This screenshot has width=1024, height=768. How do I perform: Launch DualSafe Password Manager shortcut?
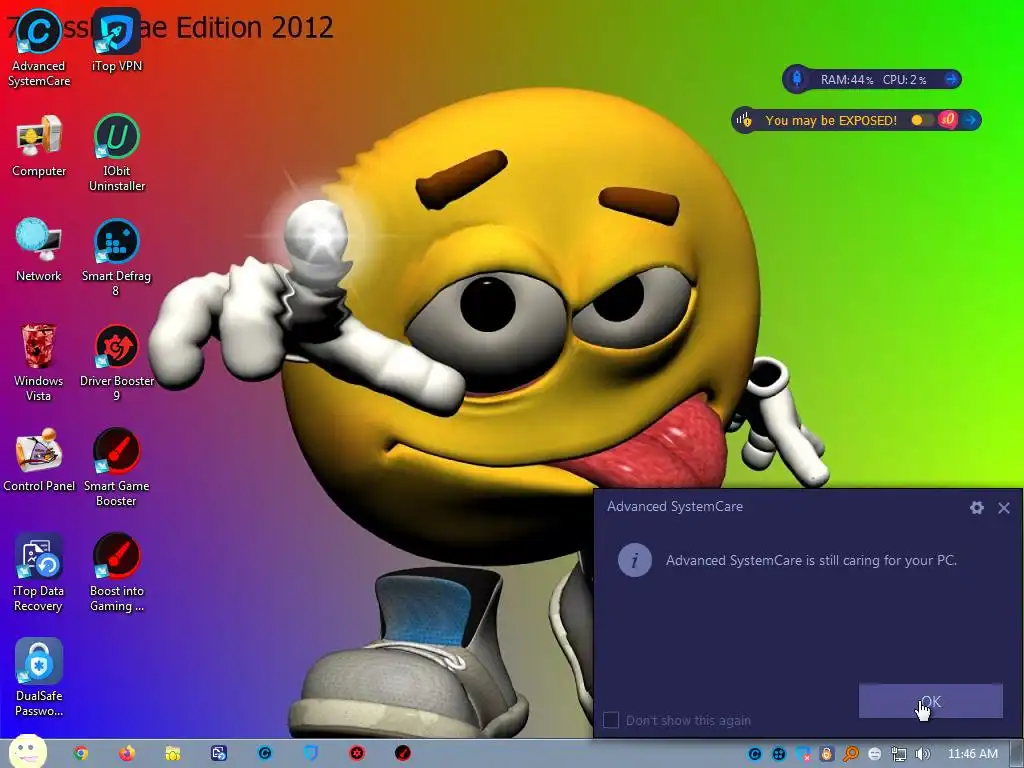(x=39, y=678)
